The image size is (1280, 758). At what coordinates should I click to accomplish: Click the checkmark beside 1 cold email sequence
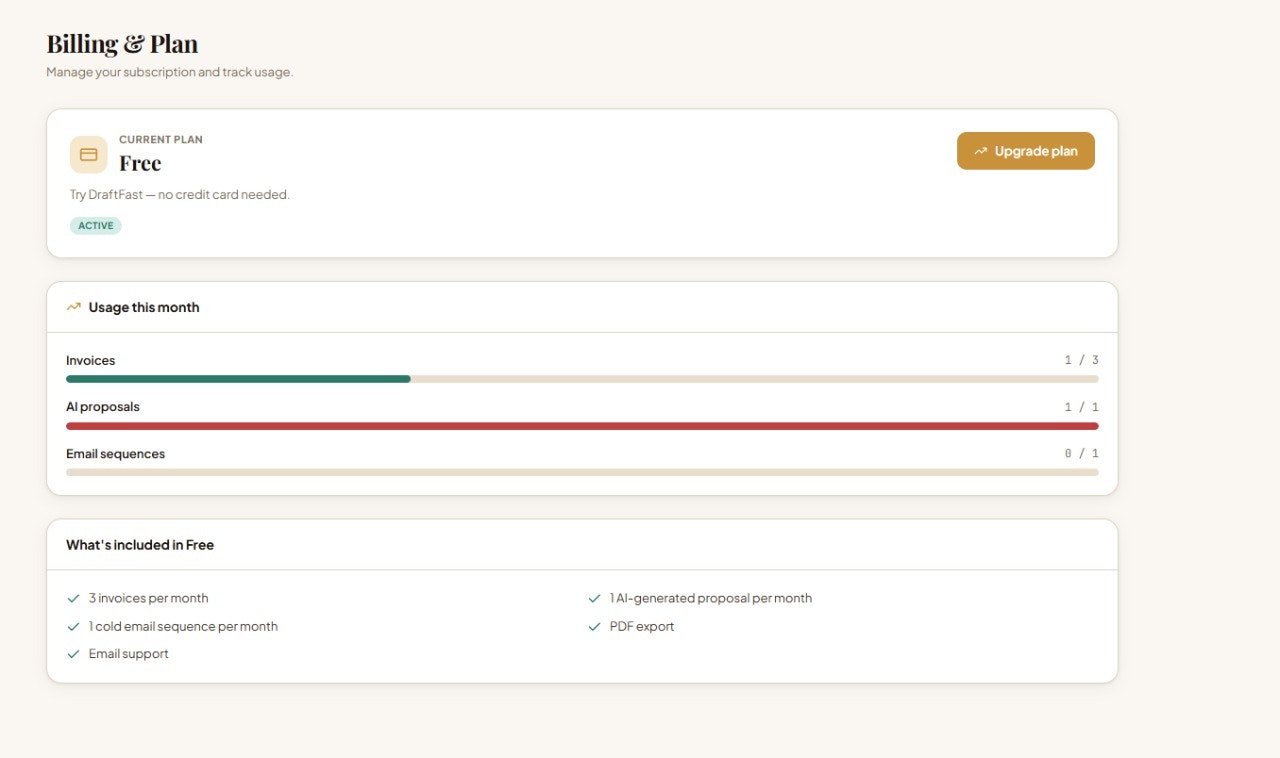pyautogui.click(x=73, y=626)
